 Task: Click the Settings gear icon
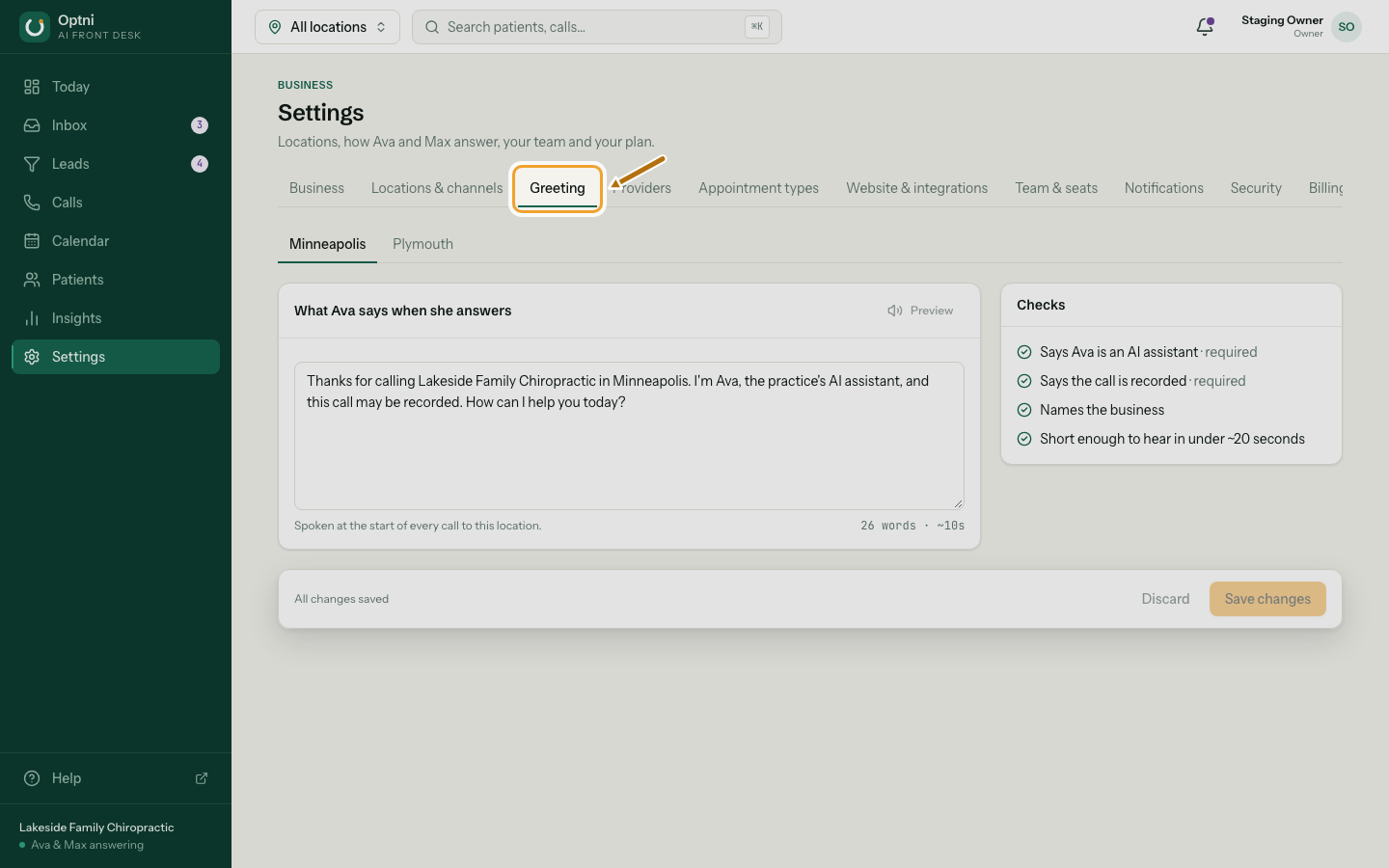click(32, 357)
